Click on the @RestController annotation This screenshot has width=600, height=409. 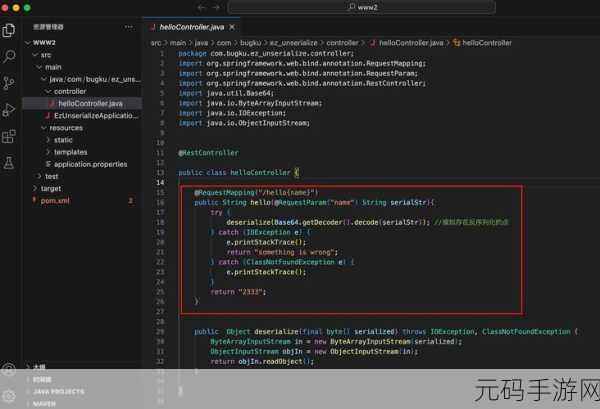coord(209,153)
